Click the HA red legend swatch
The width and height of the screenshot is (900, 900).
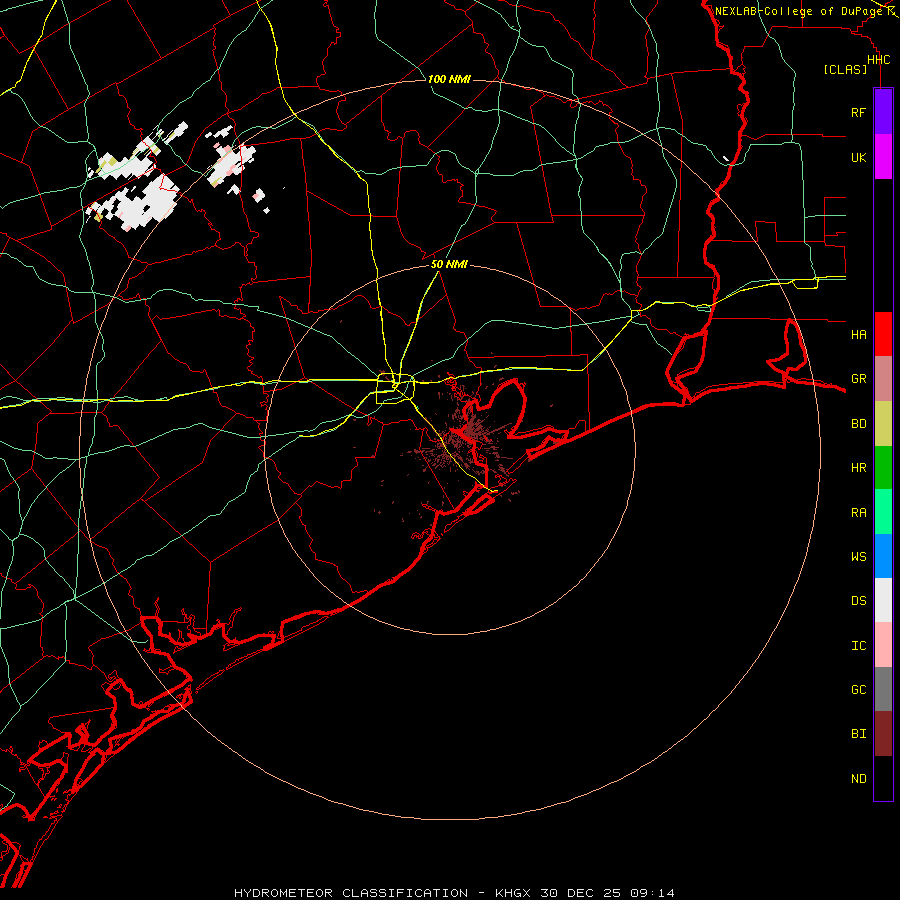tap(883, 334)
